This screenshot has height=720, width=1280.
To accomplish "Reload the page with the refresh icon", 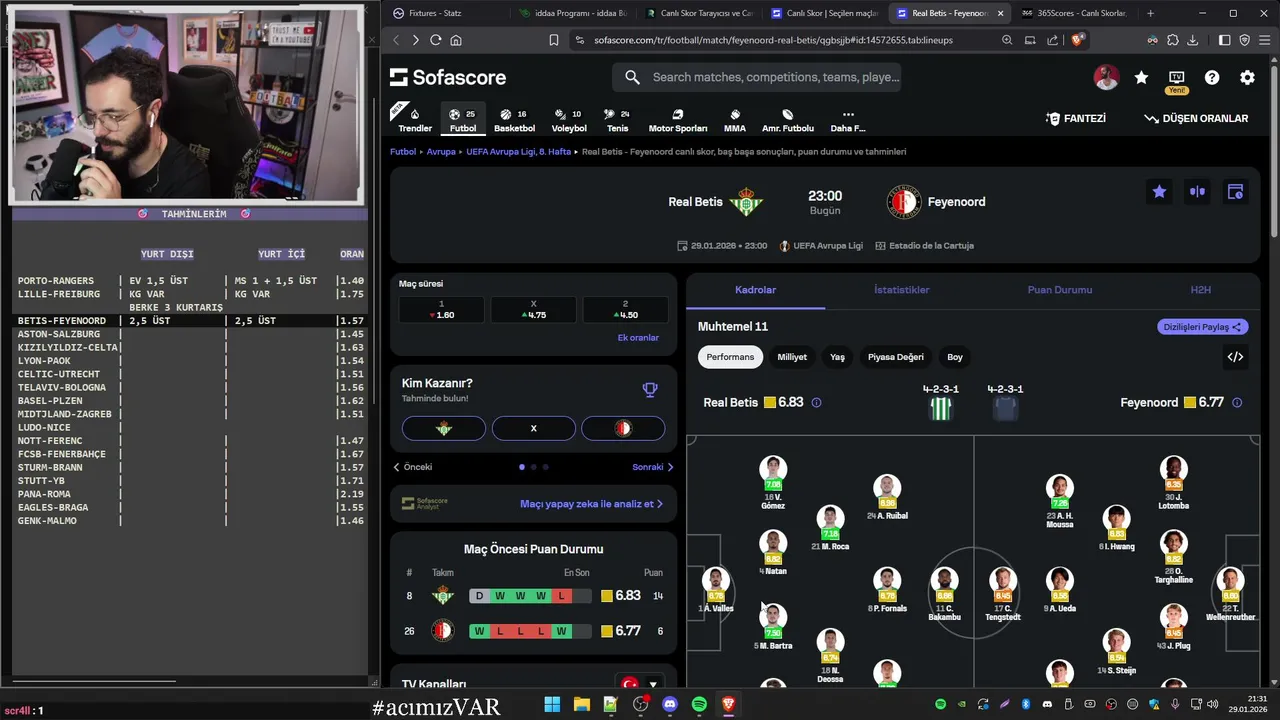I will 435,40.
